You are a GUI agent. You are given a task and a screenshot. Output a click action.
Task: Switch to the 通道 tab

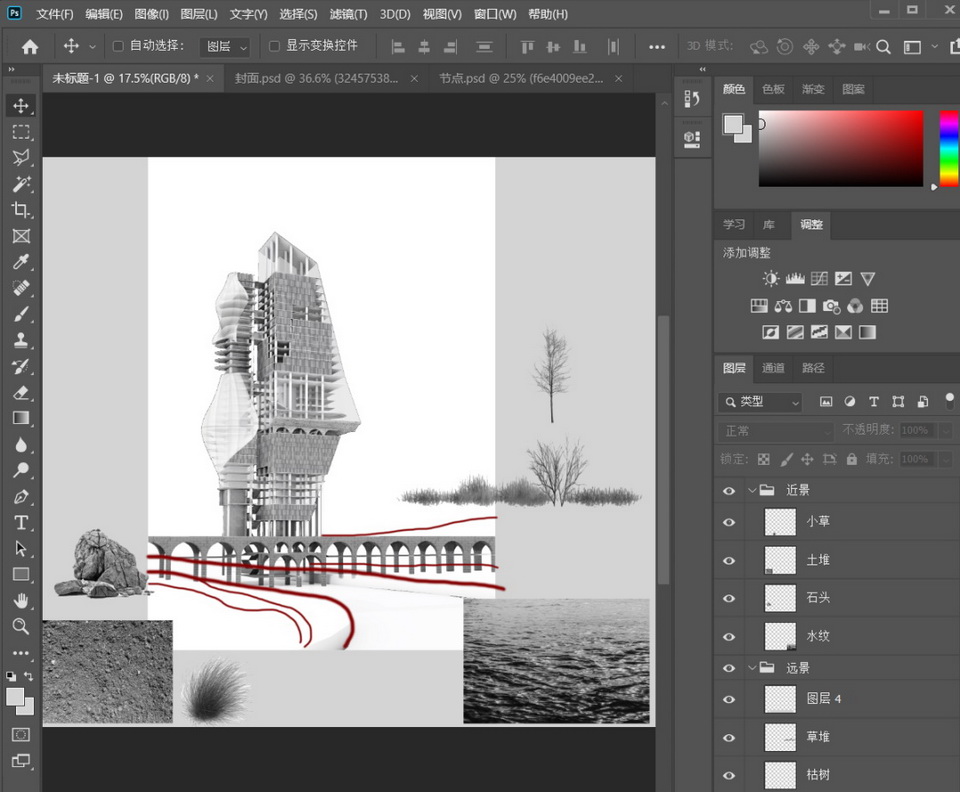pos(773,368)
